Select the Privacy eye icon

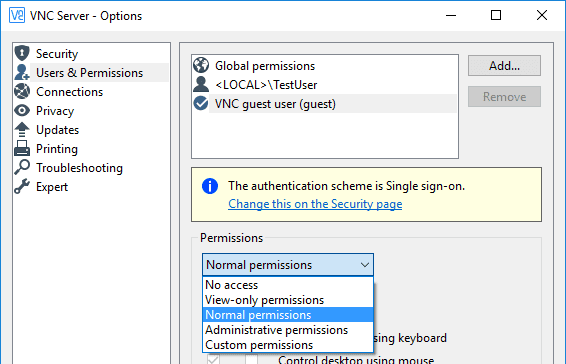[x=22, y=110]
